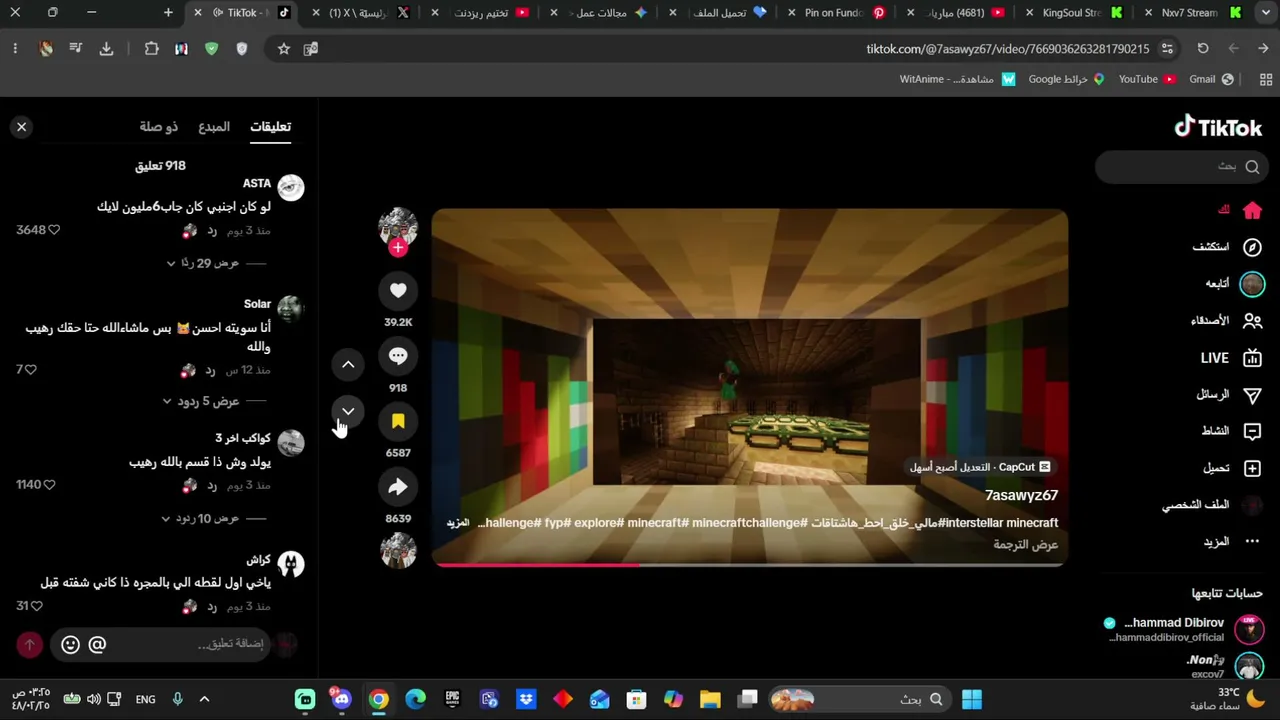
Task: Reply (رد) to Solar's comment
Action: [x=211, y=370]
